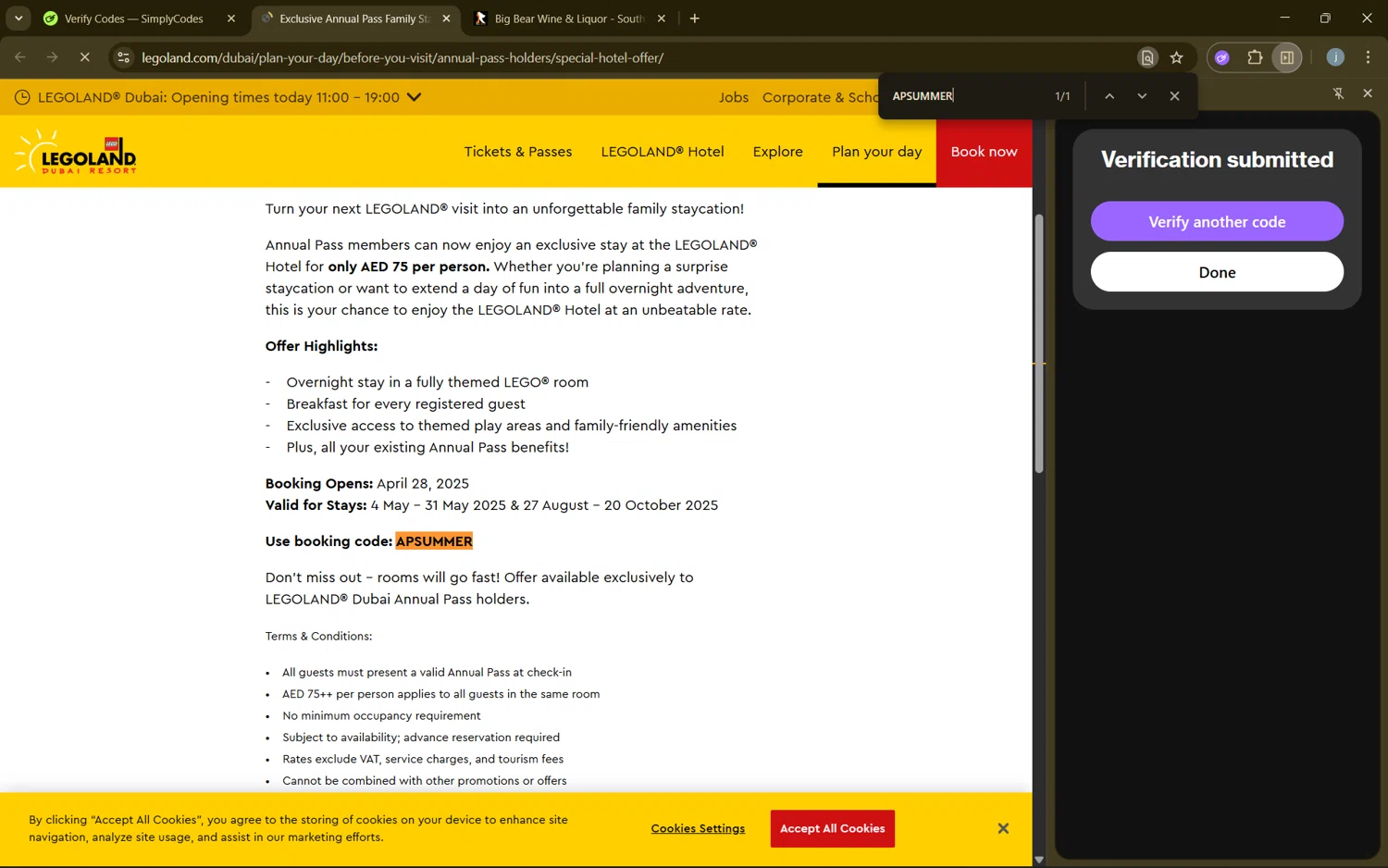
Task: Click Verify another code button
Action: 1217,221
